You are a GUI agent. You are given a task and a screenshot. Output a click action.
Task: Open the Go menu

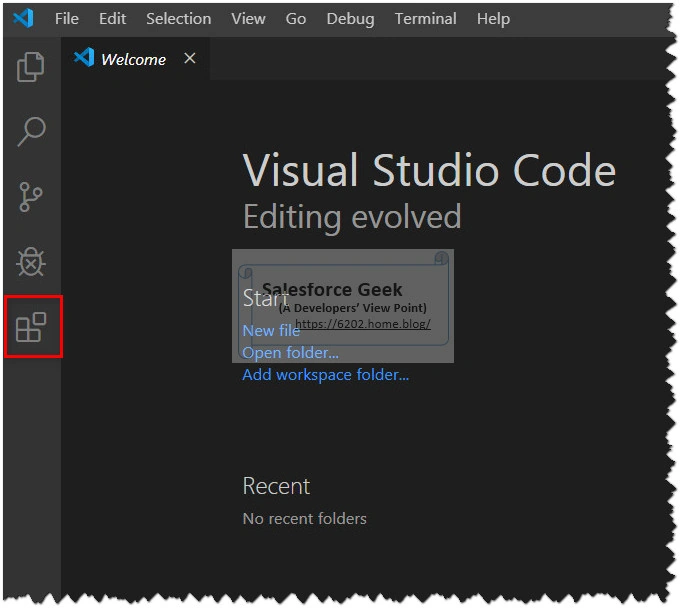coord(296,19)
